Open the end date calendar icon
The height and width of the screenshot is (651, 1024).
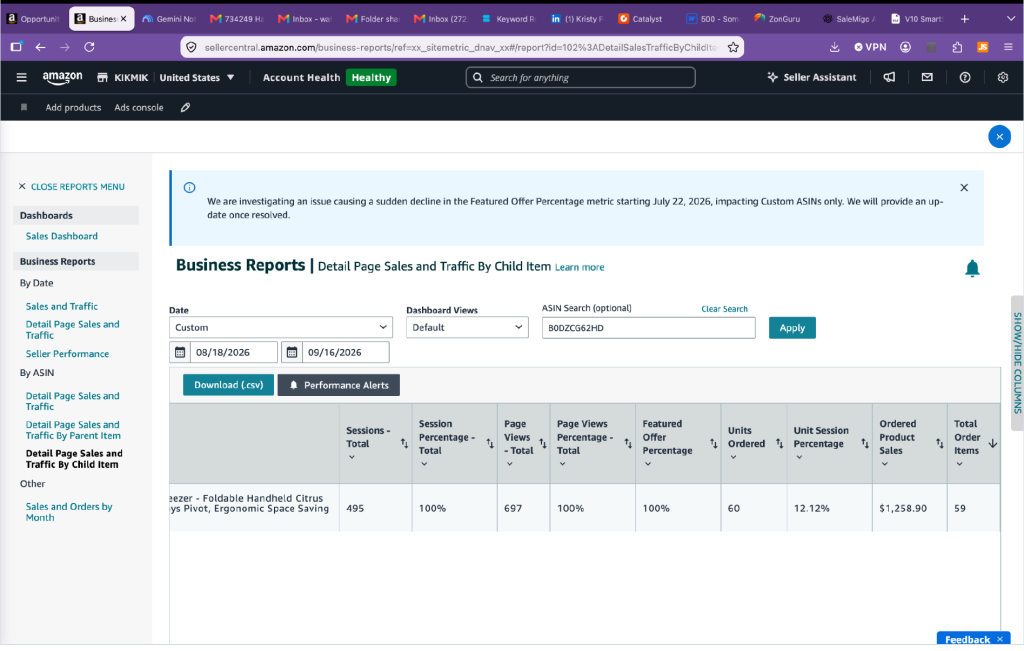pos(292,353)
